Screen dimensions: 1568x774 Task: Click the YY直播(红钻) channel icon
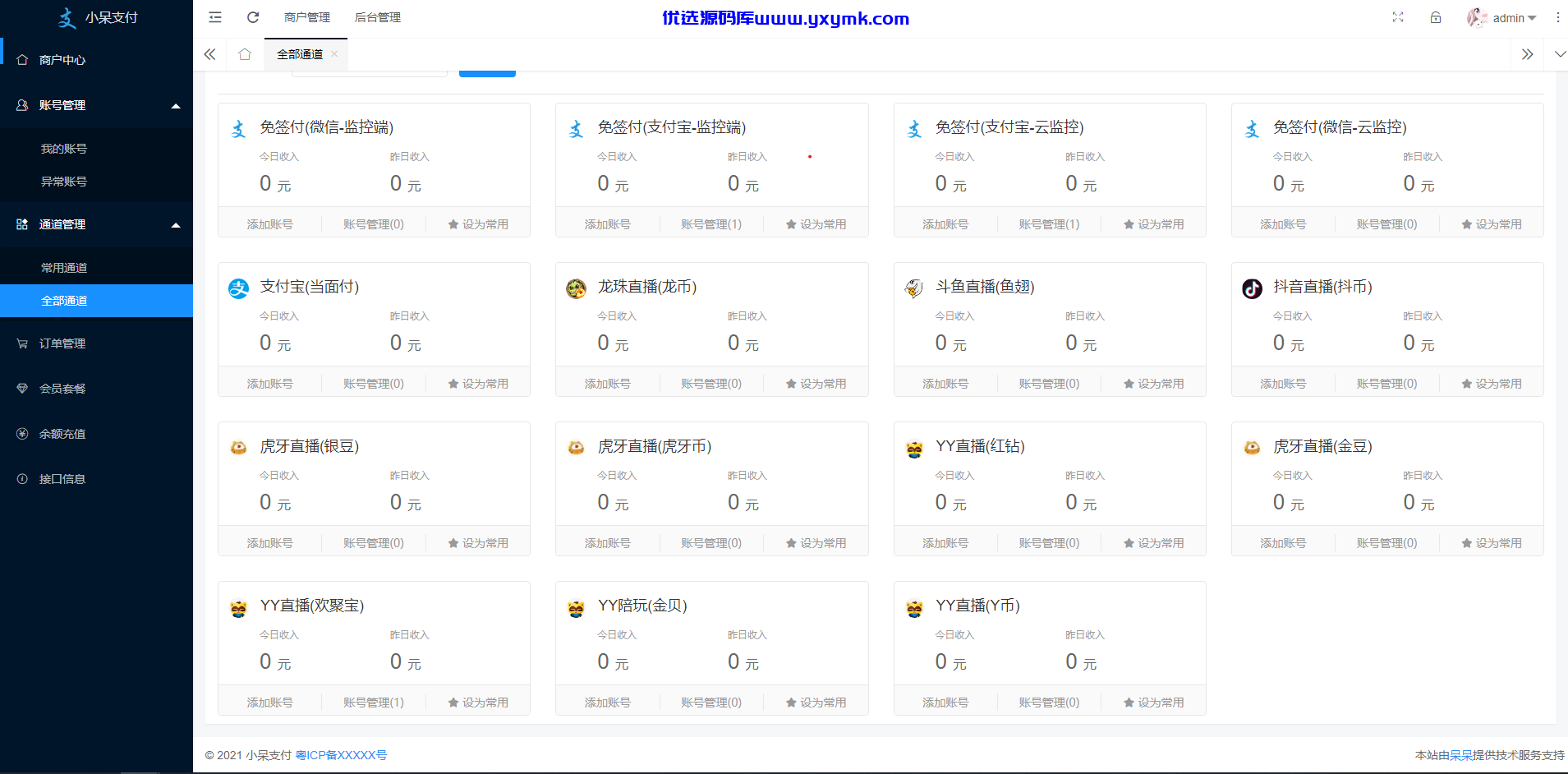(x=914, y=448)
